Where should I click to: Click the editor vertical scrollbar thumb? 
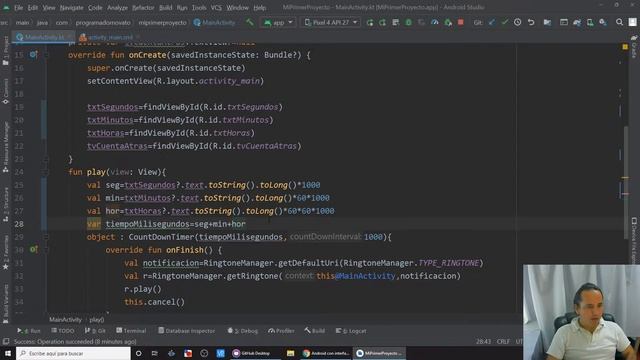(626, 182)
